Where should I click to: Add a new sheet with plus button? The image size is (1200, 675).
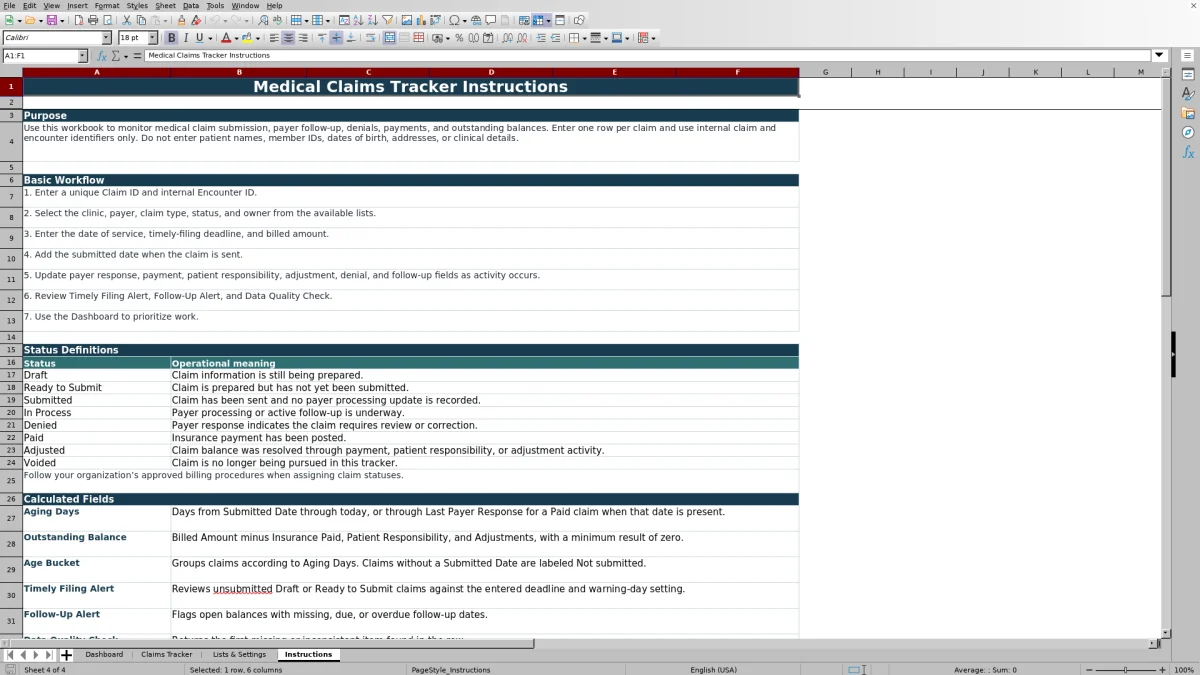coord(67,655)
